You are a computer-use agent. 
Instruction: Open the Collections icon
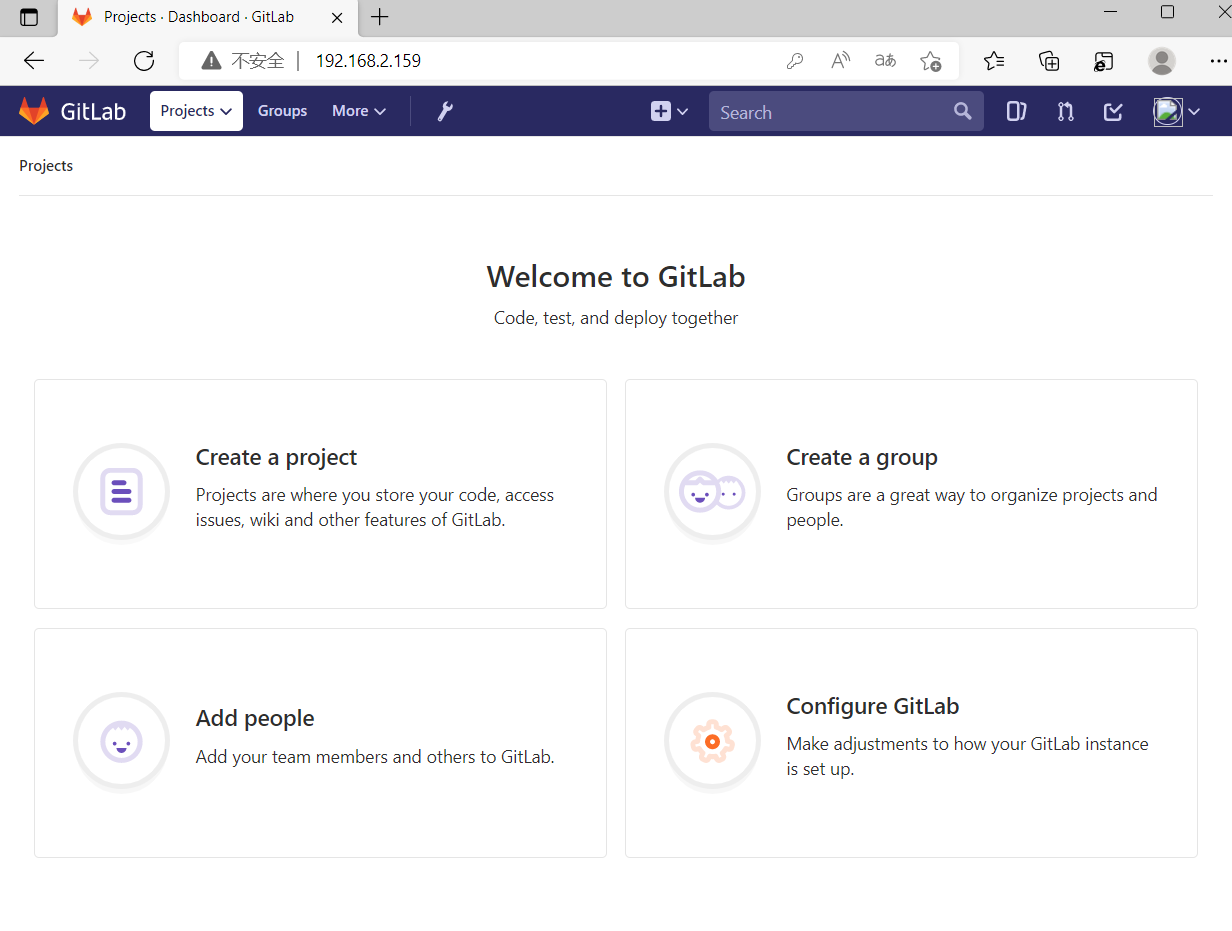[x=1049, y=61]
